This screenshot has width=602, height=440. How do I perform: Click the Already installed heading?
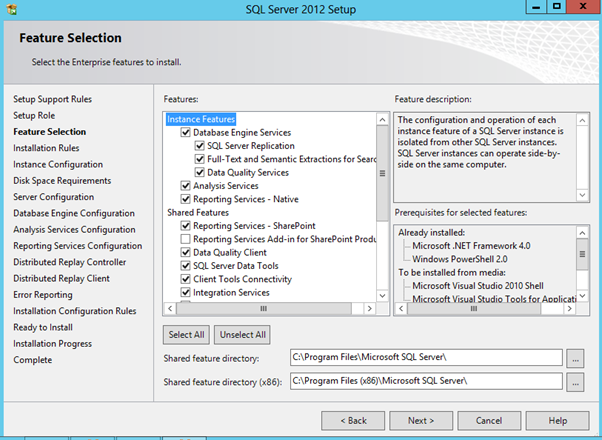432,233
